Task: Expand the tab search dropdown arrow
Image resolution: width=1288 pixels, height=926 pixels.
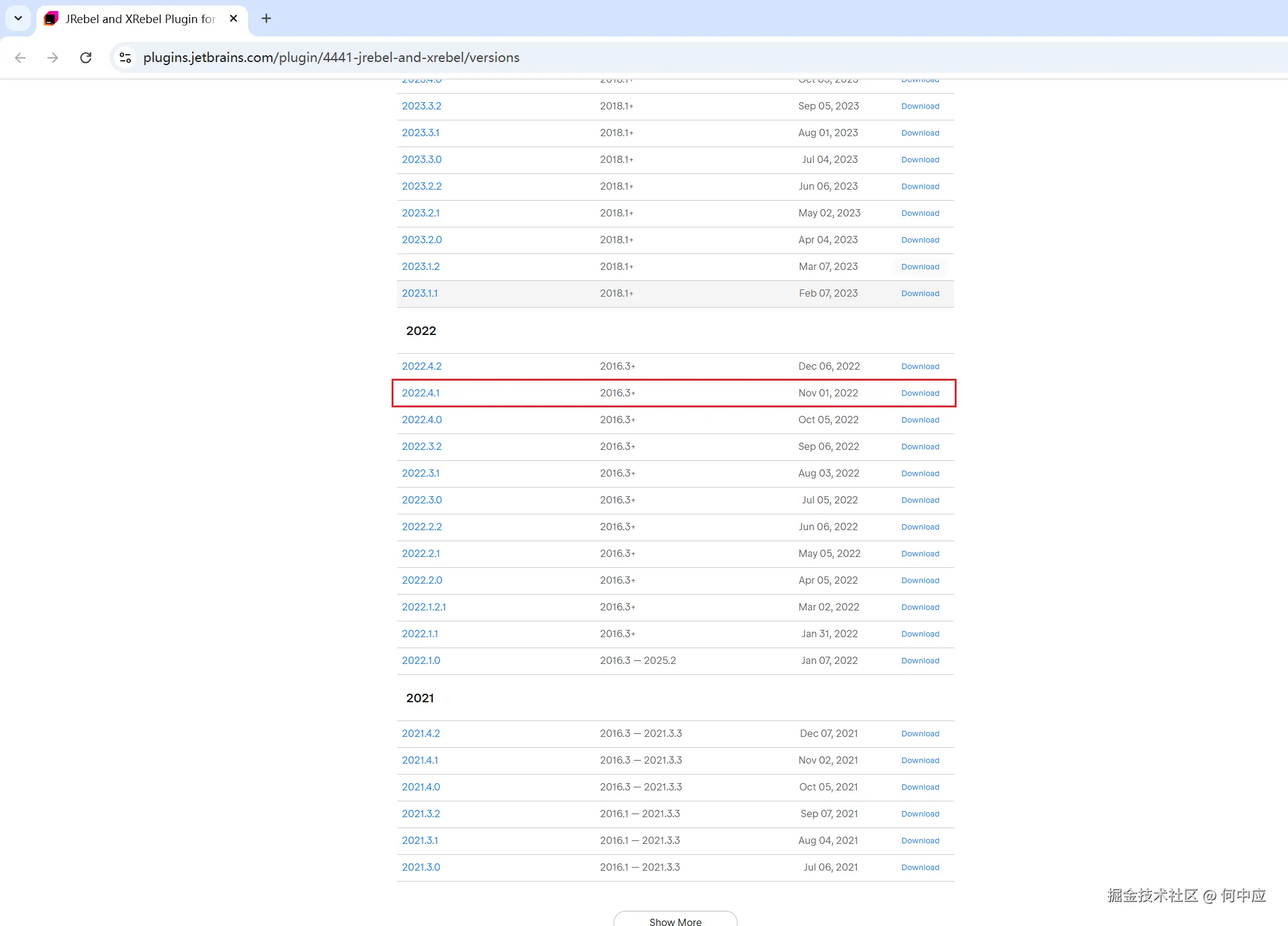Action: coord(18,19)
